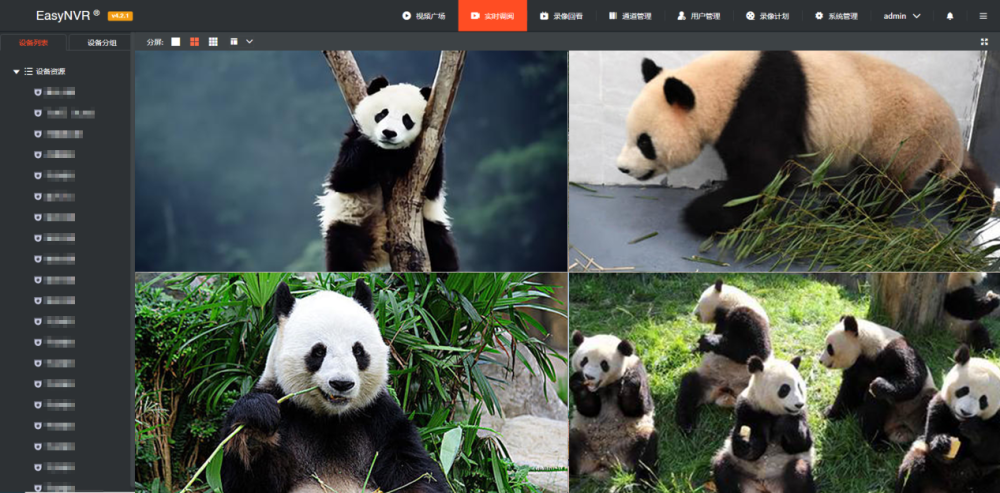Open 用户管理 user management

(699, 16)
